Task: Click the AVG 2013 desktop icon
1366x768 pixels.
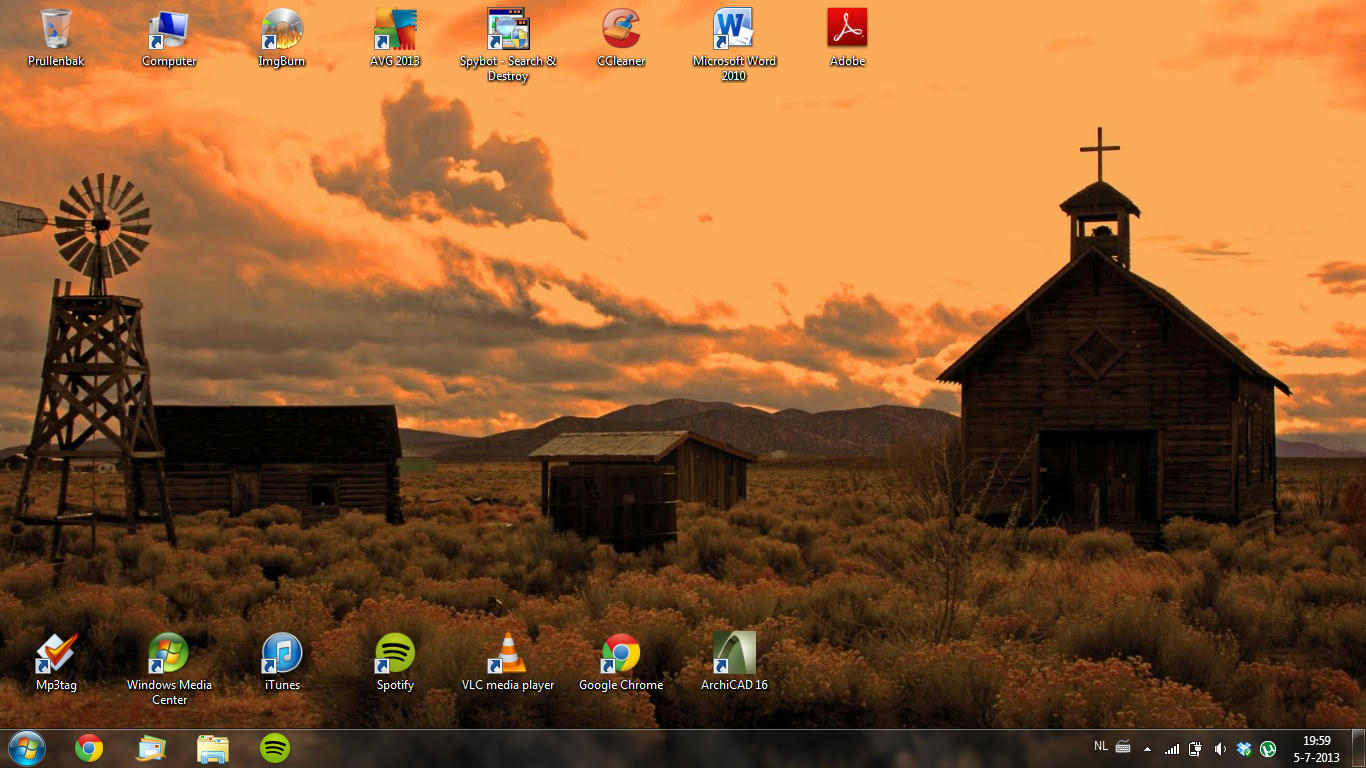Action: [x=395, y=30]
